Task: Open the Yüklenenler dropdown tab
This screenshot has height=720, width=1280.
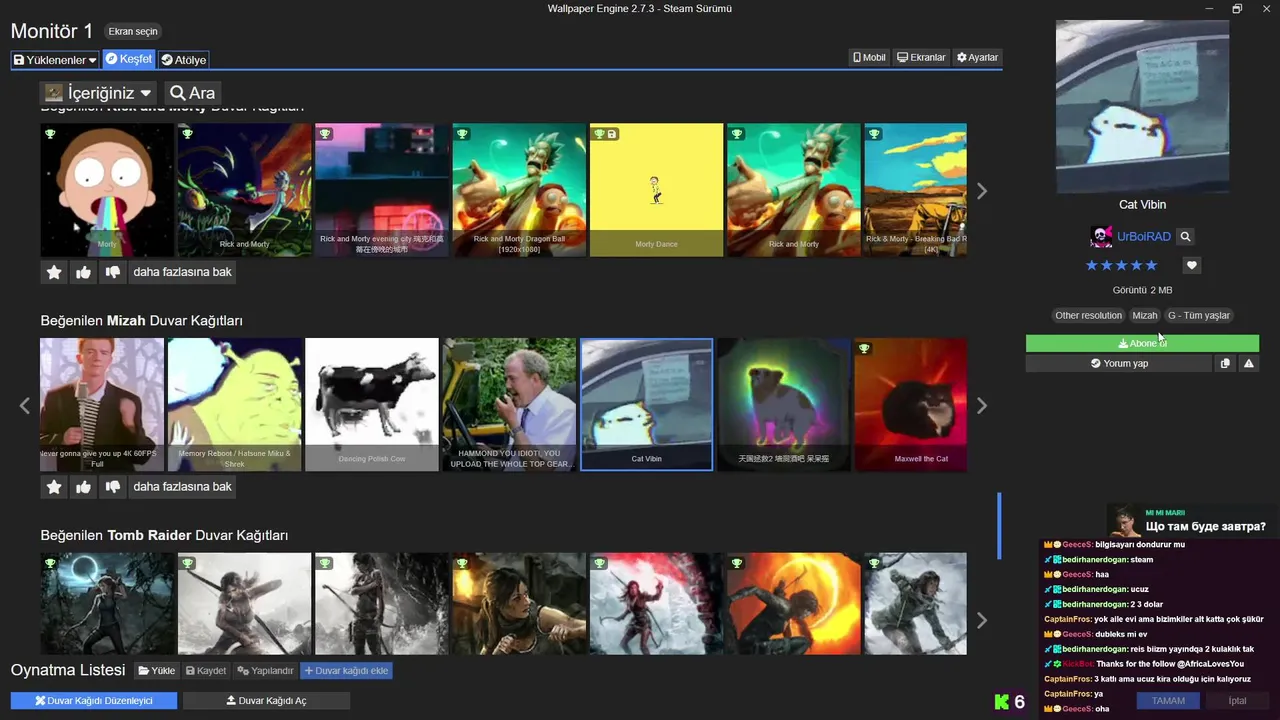Action: [55, 60]
